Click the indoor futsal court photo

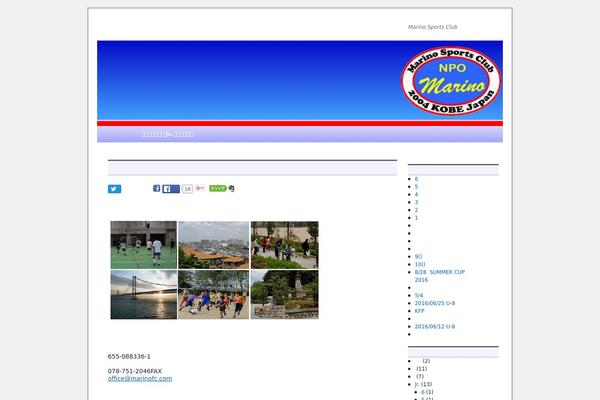point(144,245)
